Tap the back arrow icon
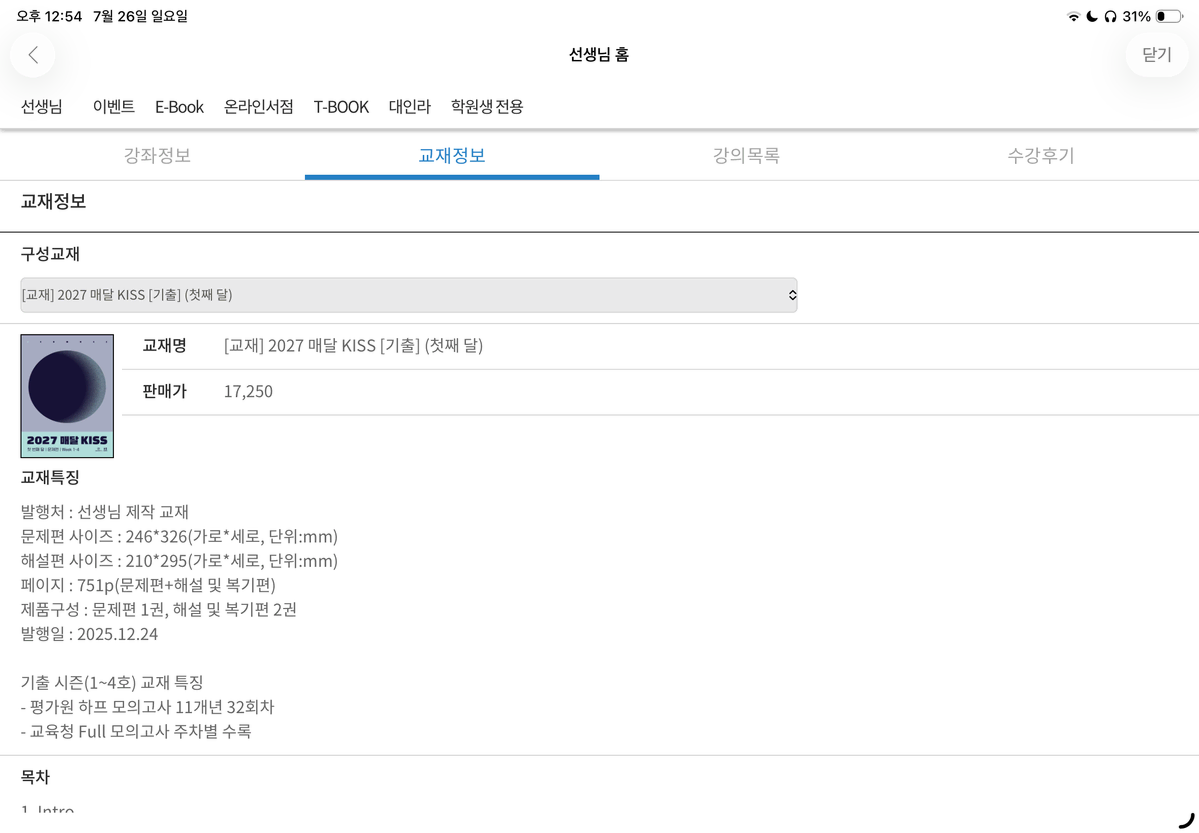The height and width of the screenshot is (833, 1199). (33, 54)
